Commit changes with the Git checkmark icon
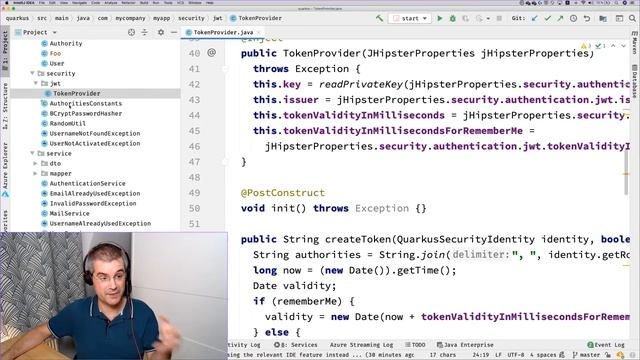Viewport: 640px width, 360px height. coord(547,18)
